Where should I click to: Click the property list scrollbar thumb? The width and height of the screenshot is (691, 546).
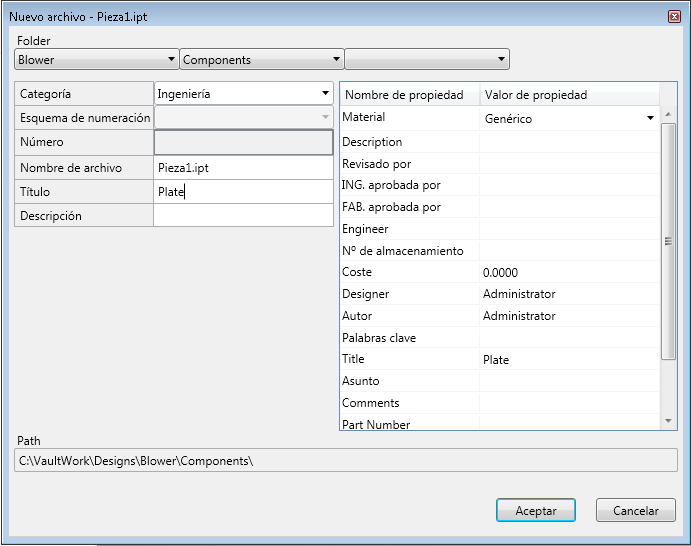tap(669, 240)
